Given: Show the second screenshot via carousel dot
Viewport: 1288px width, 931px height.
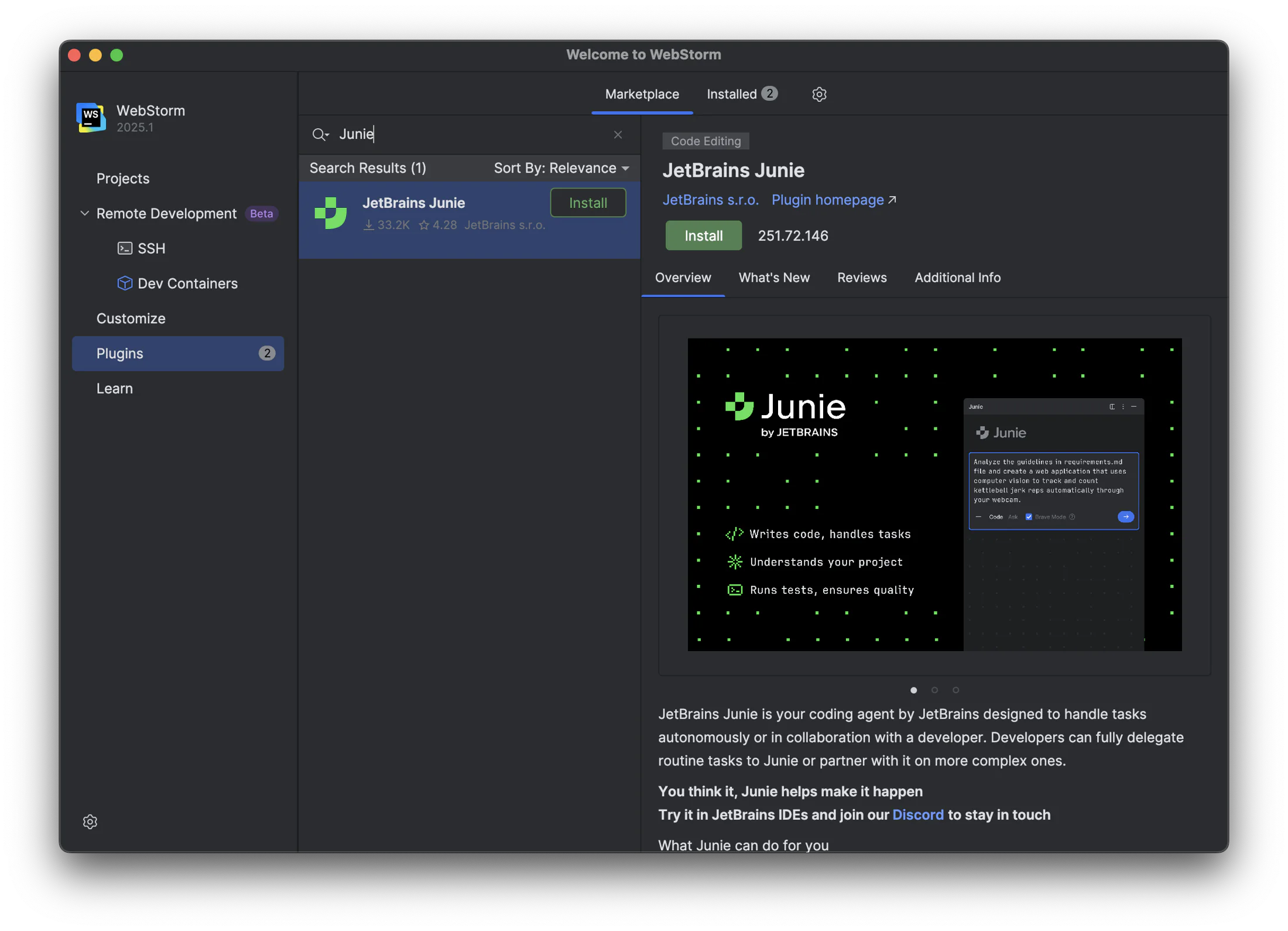Looking at the screenshot, I should pyautogui.click(x=934, y=690).
